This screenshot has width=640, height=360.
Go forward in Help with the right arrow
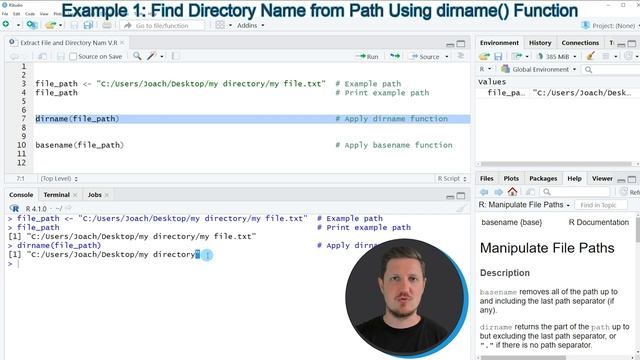pos(498,191)
